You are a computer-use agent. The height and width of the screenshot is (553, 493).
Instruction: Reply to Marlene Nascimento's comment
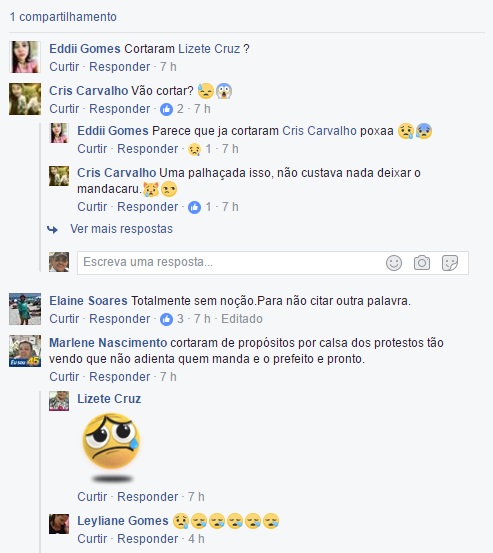[x=120, y=377]
